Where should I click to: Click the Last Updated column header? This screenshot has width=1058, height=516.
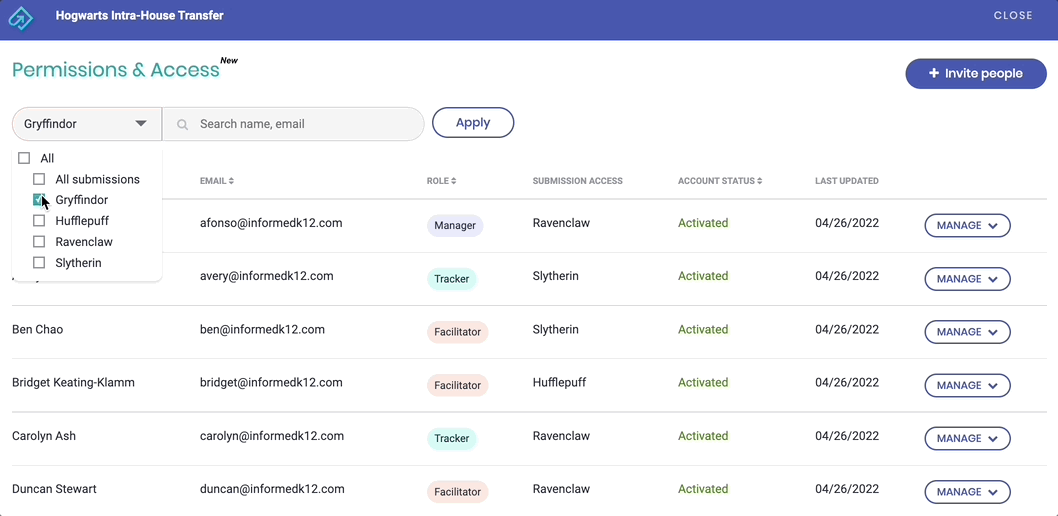pyautogui.click(x=847, y=181)
